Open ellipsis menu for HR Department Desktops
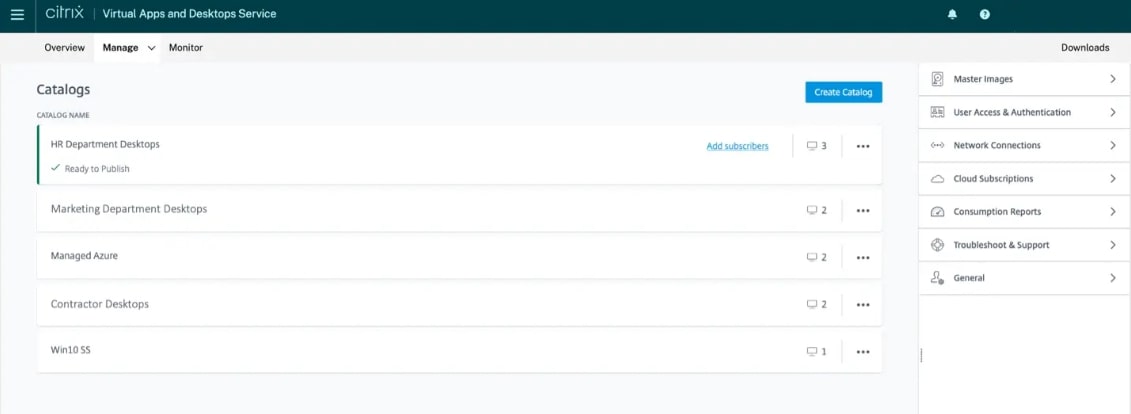The height and width of the screenshot is (414, 1131). (863, 146)
